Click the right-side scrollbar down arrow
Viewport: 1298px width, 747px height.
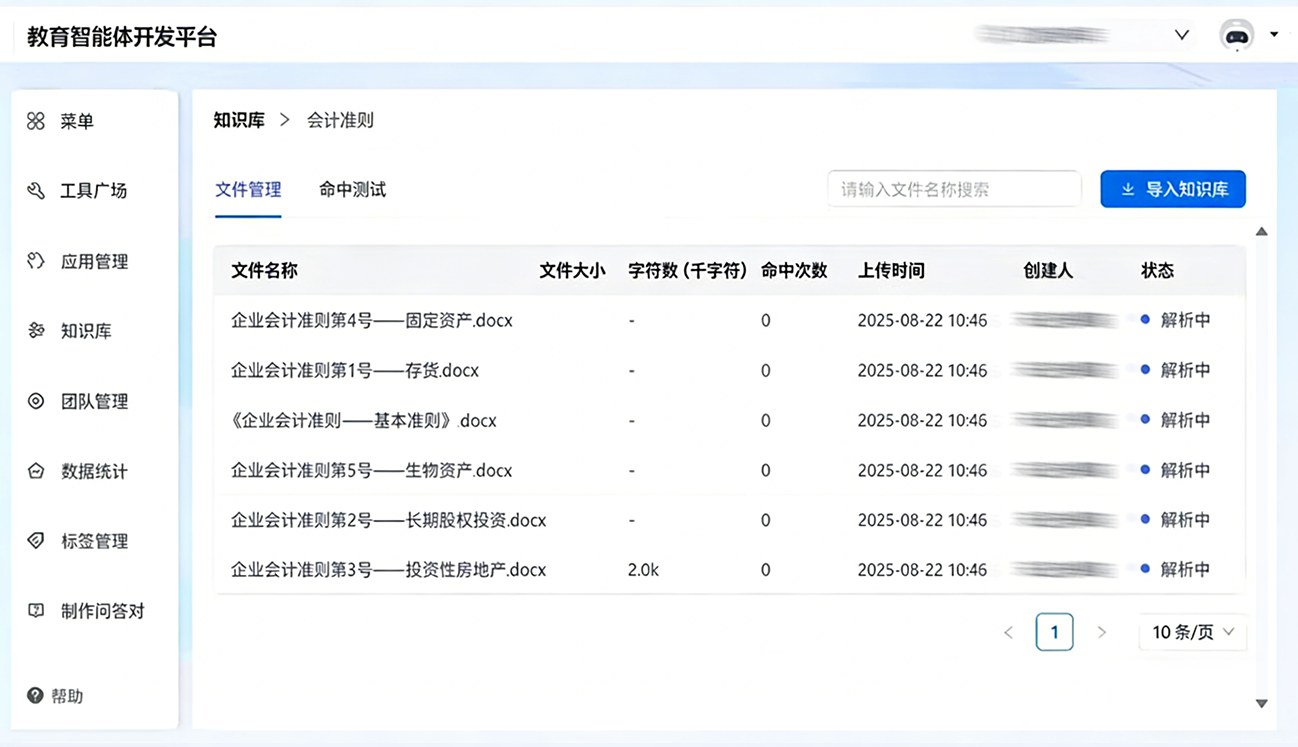(x=1261, y=702)
